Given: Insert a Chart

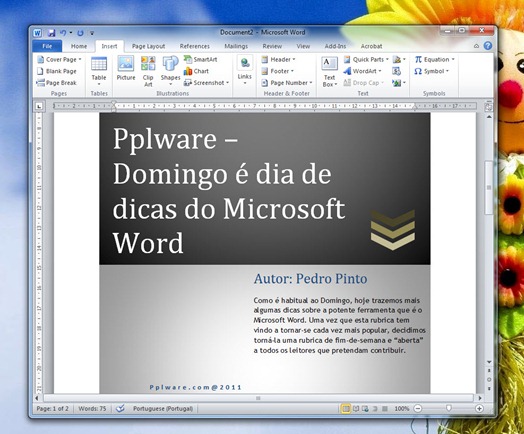Looking at the screenshot, I should 196,71.
